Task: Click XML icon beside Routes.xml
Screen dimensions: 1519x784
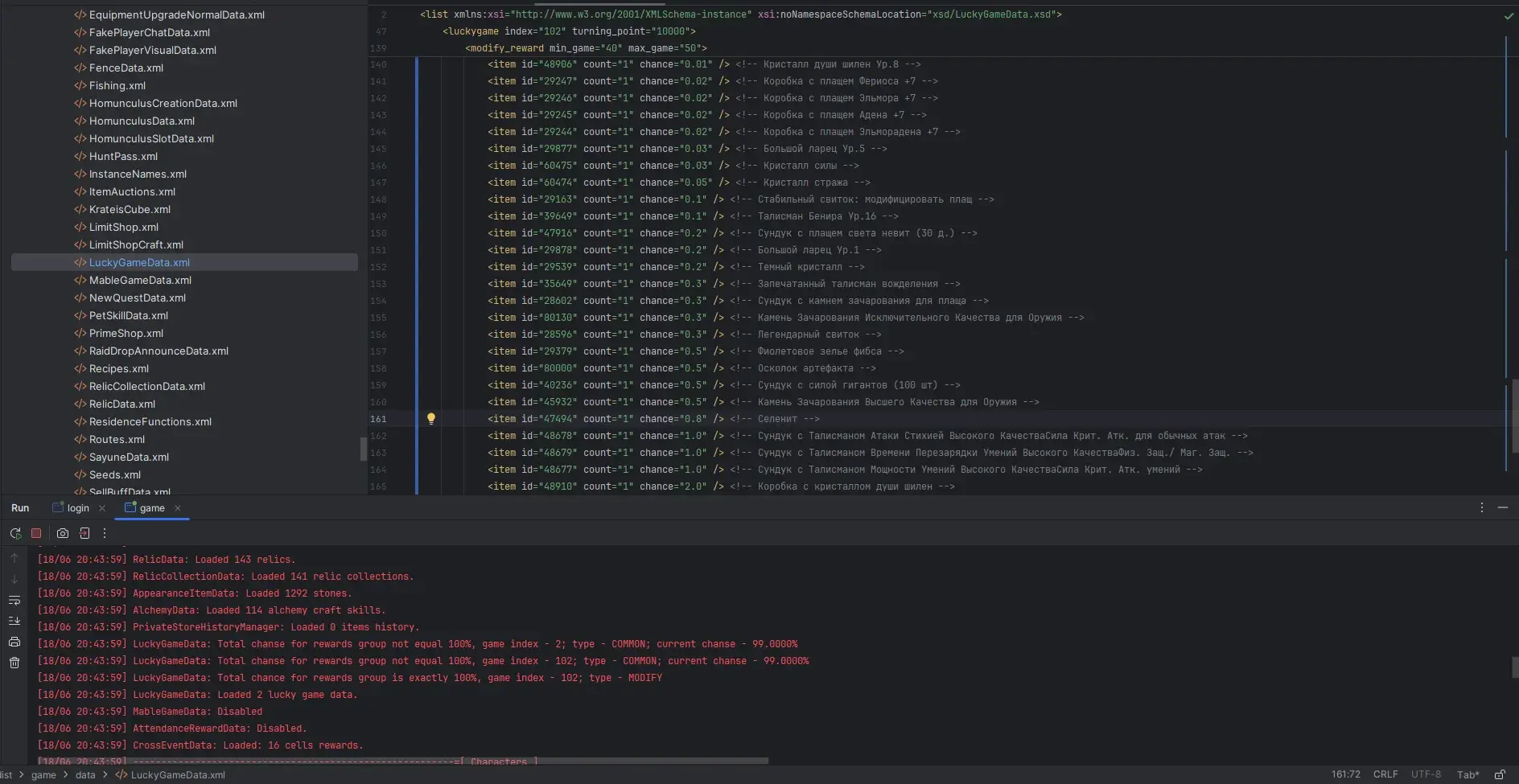Action: (80, 439)
